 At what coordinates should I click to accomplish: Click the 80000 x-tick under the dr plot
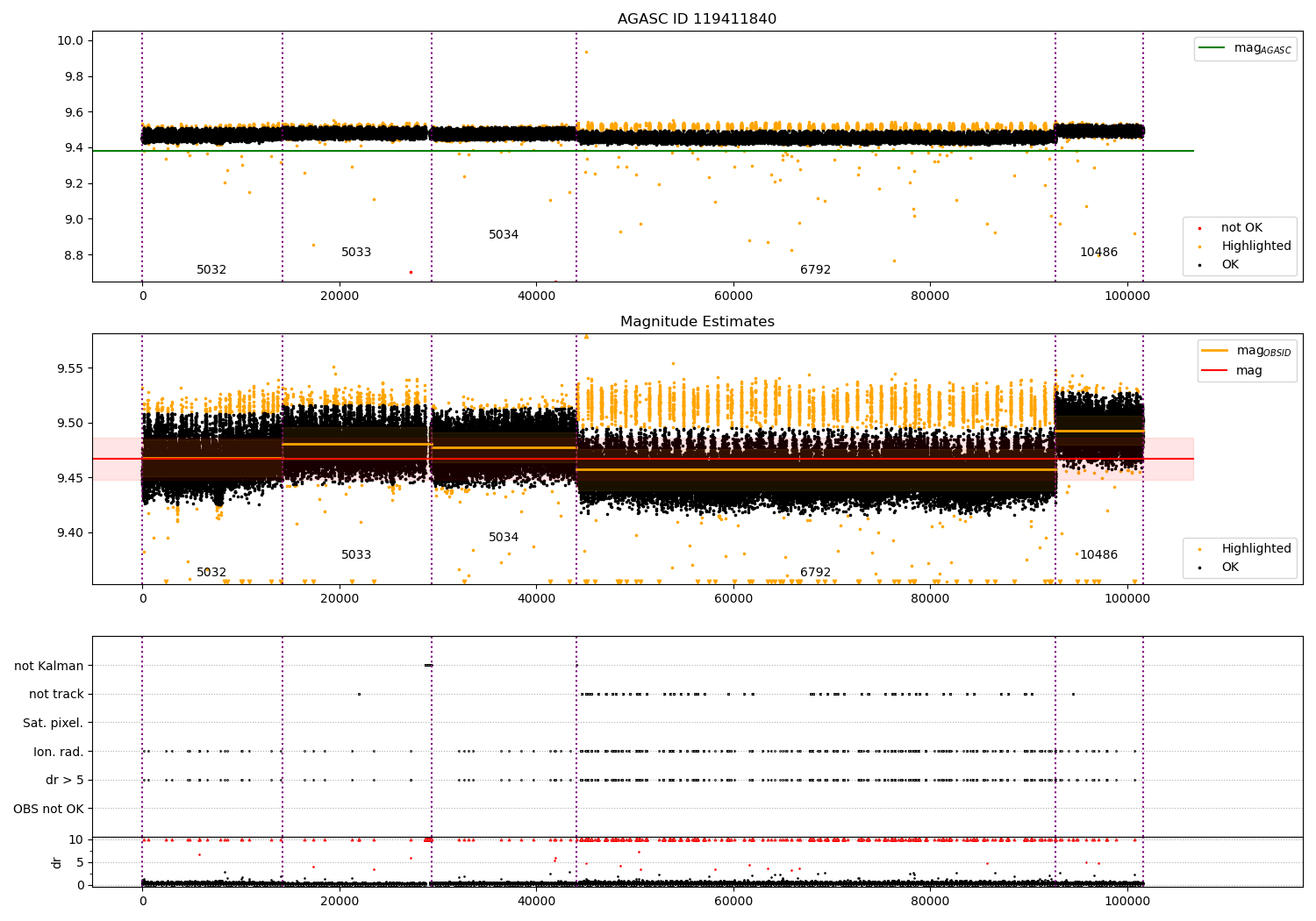pos(930,901)
